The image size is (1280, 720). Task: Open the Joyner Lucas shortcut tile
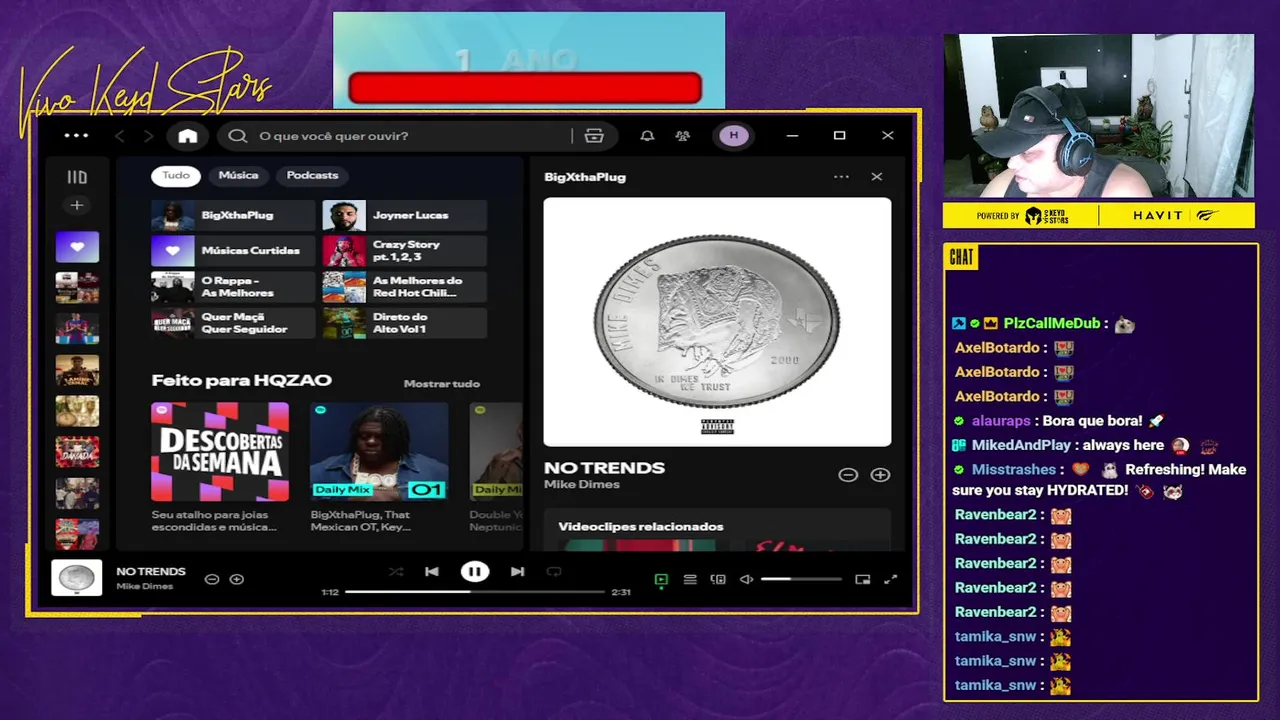[404, 216]
